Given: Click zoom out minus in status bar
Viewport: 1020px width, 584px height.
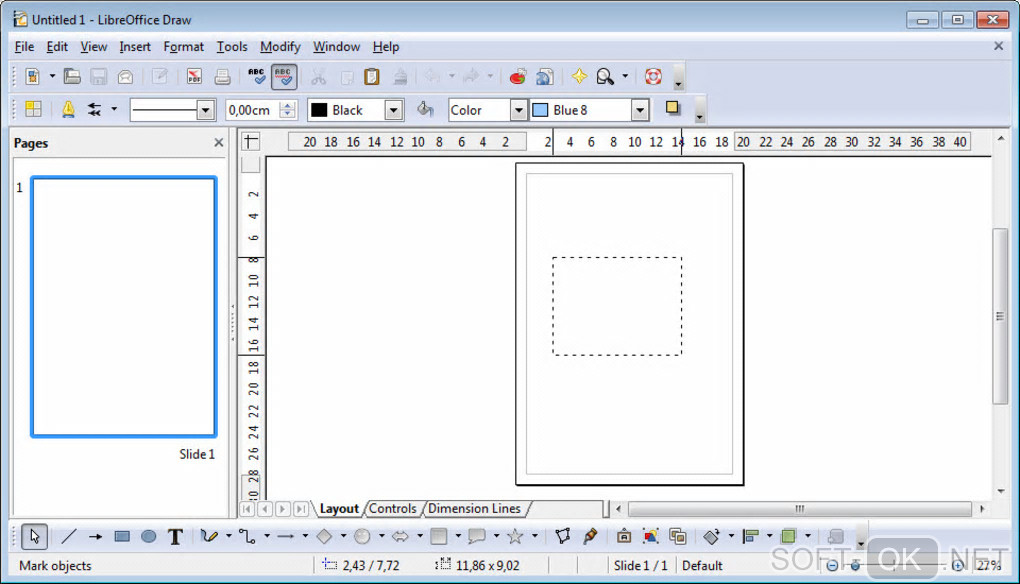Looking at the screenshot, I should pos(832,566).
